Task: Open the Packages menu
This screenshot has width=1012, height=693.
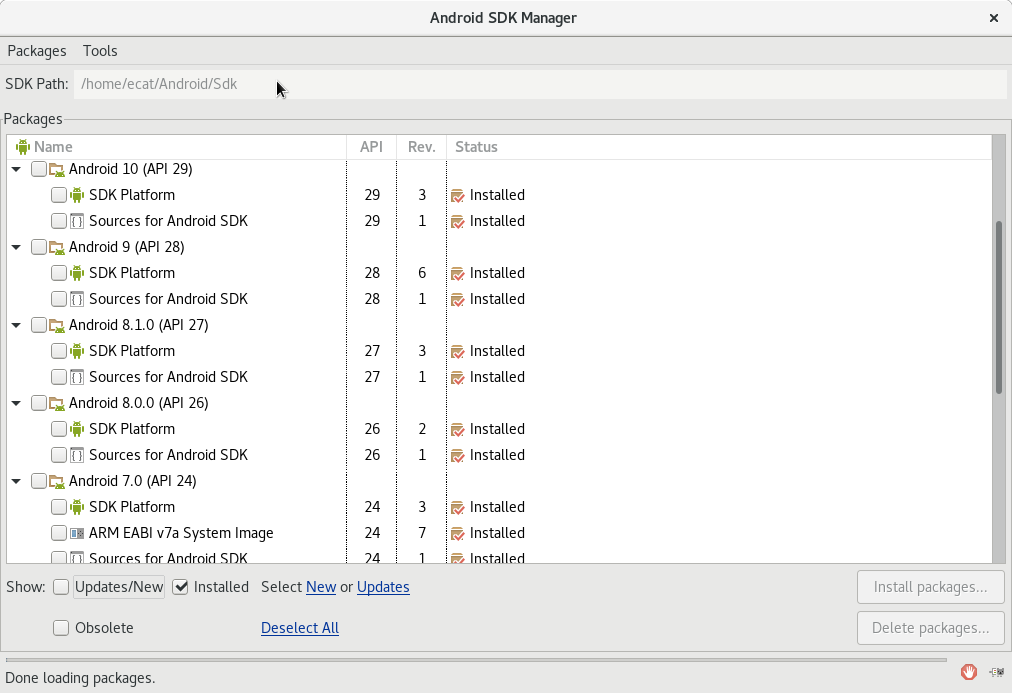Action: click(x=37, y=51)
